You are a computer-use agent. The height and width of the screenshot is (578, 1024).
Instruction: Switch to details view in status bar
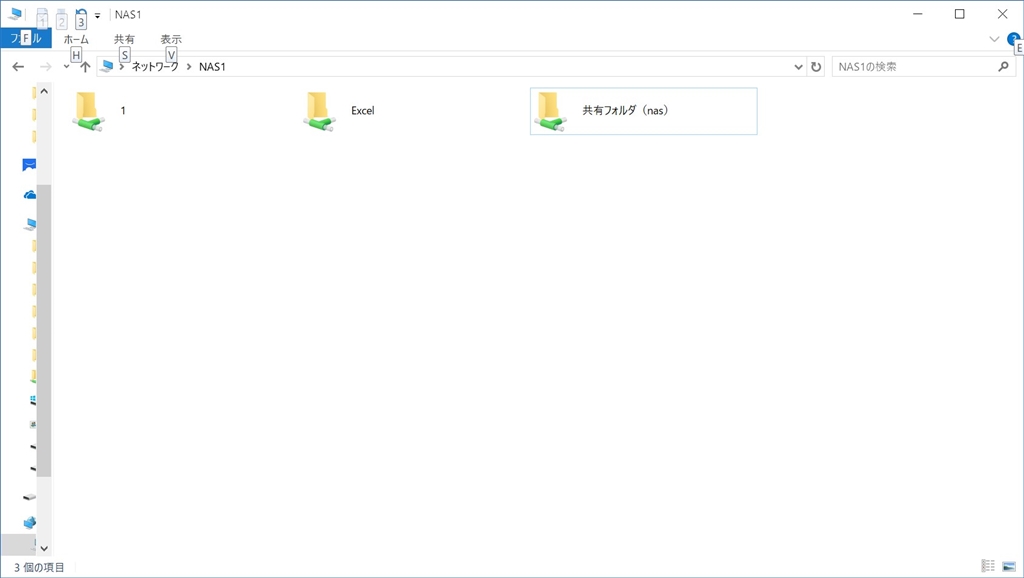pos(988,566)
